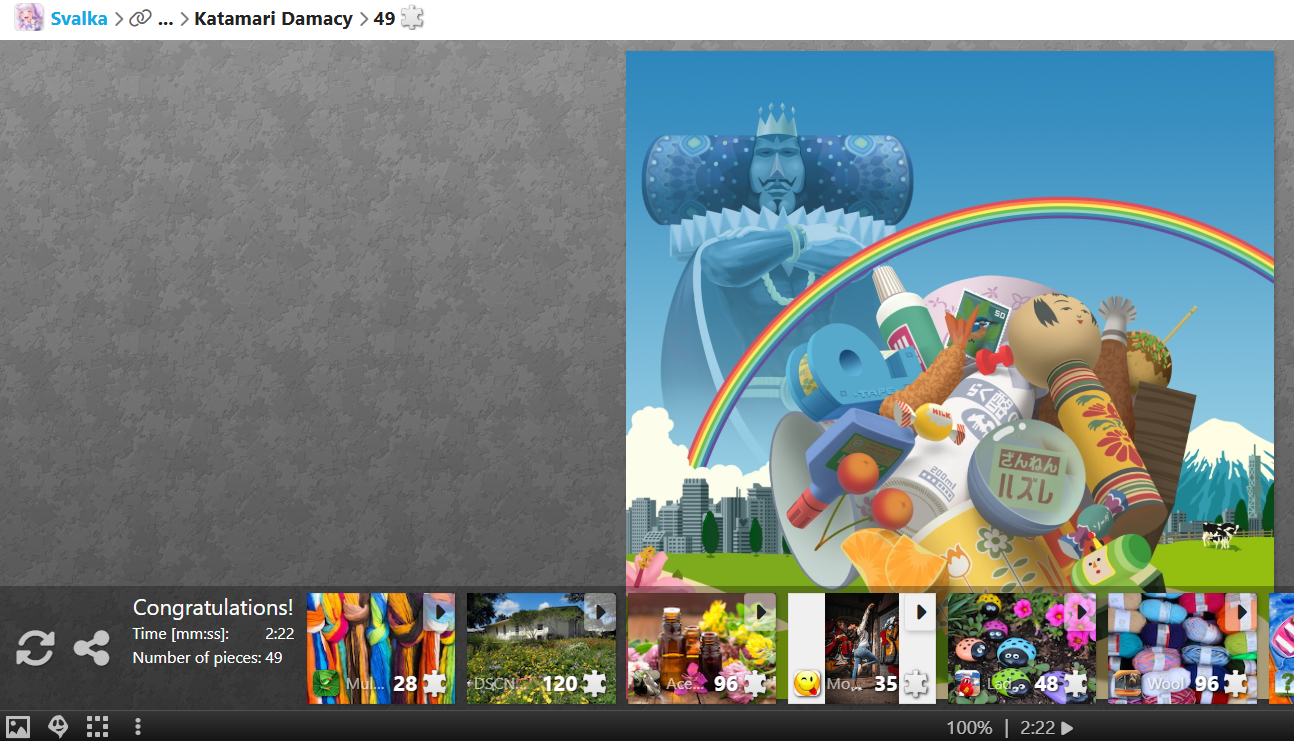The width and height of the screenshot is (1294, 741).
Task: Click the chain link icon in breadcrumb
Action: (x=141, y=18)
